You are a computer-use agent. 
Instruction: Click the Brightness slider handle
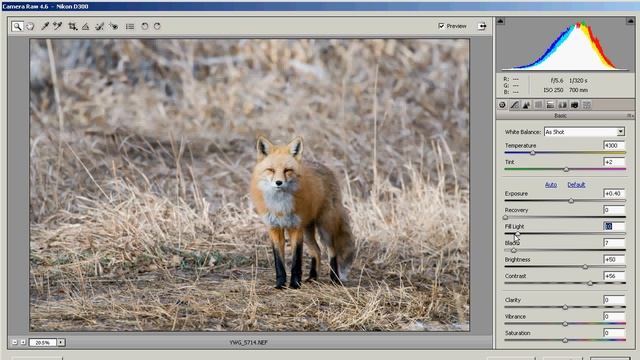coord(585,267)
